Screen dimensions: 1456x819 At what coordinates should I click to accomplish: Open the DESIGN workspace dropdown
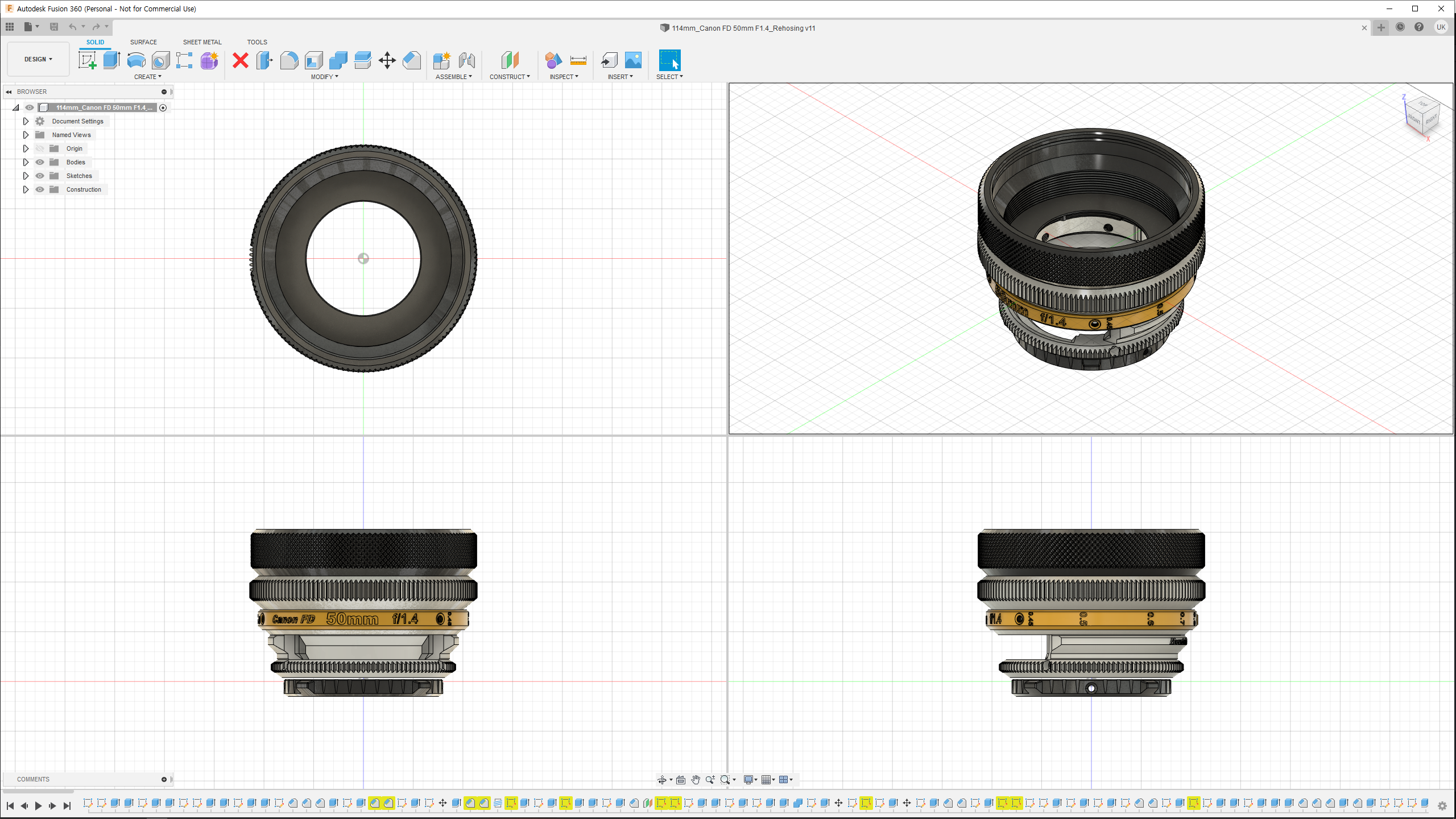(x=38, y=59)
